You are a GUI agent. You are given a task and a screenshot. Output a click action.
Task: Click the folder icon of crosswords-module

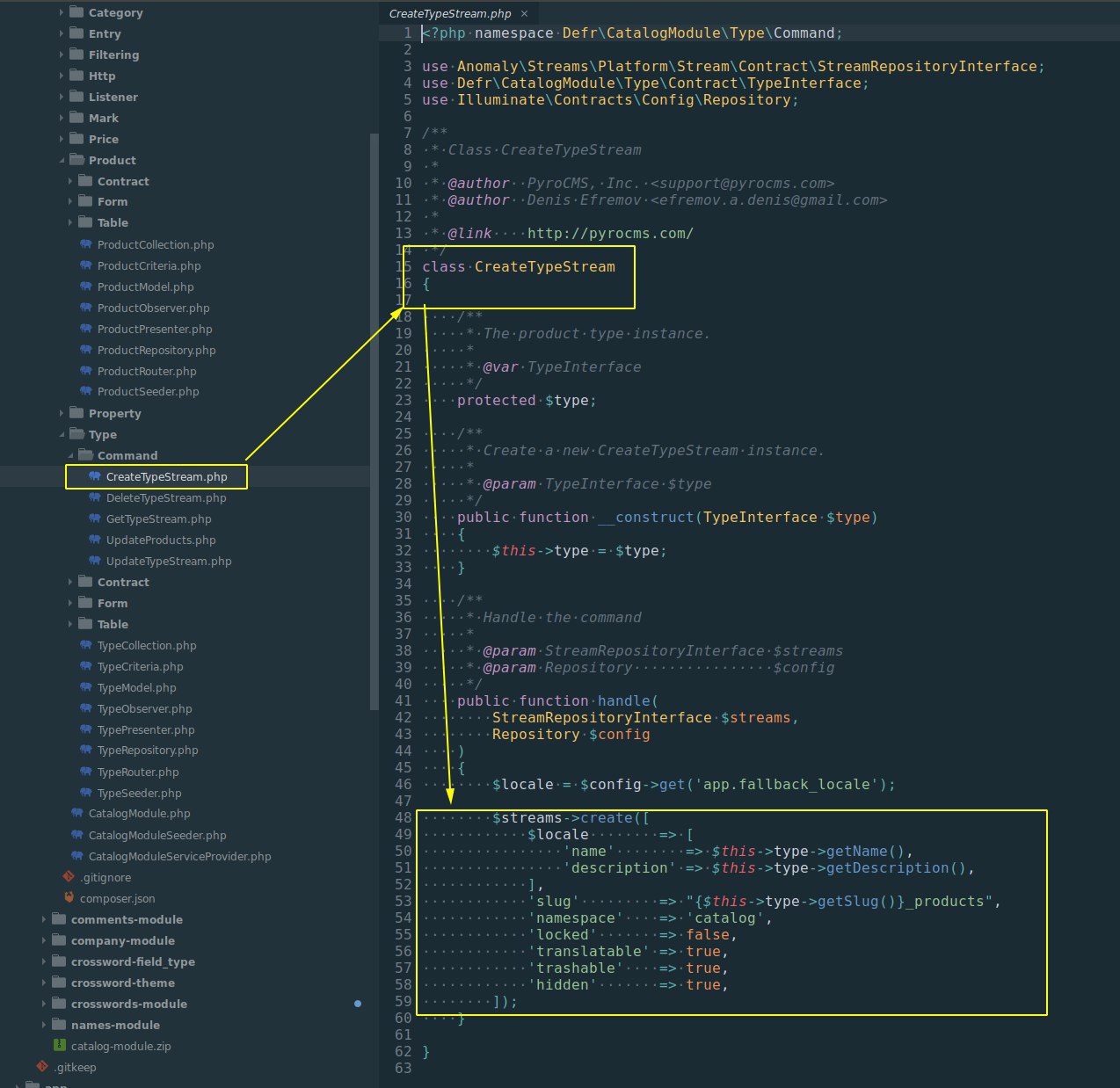click(59, 1004)
